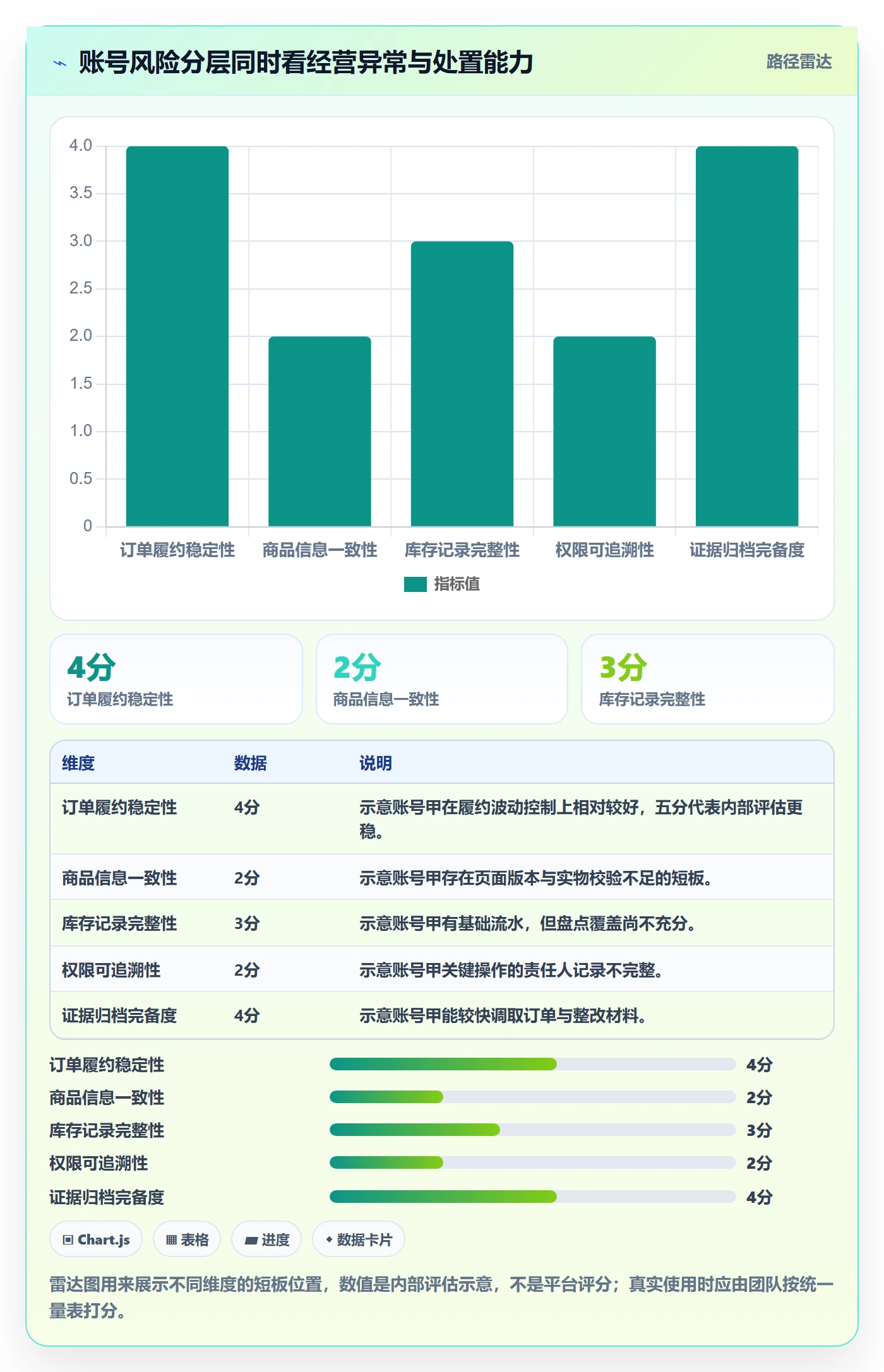884x1372 pixels.
Task: Click the chart bar for 商品信息一致性
Action: pos(320,431)
